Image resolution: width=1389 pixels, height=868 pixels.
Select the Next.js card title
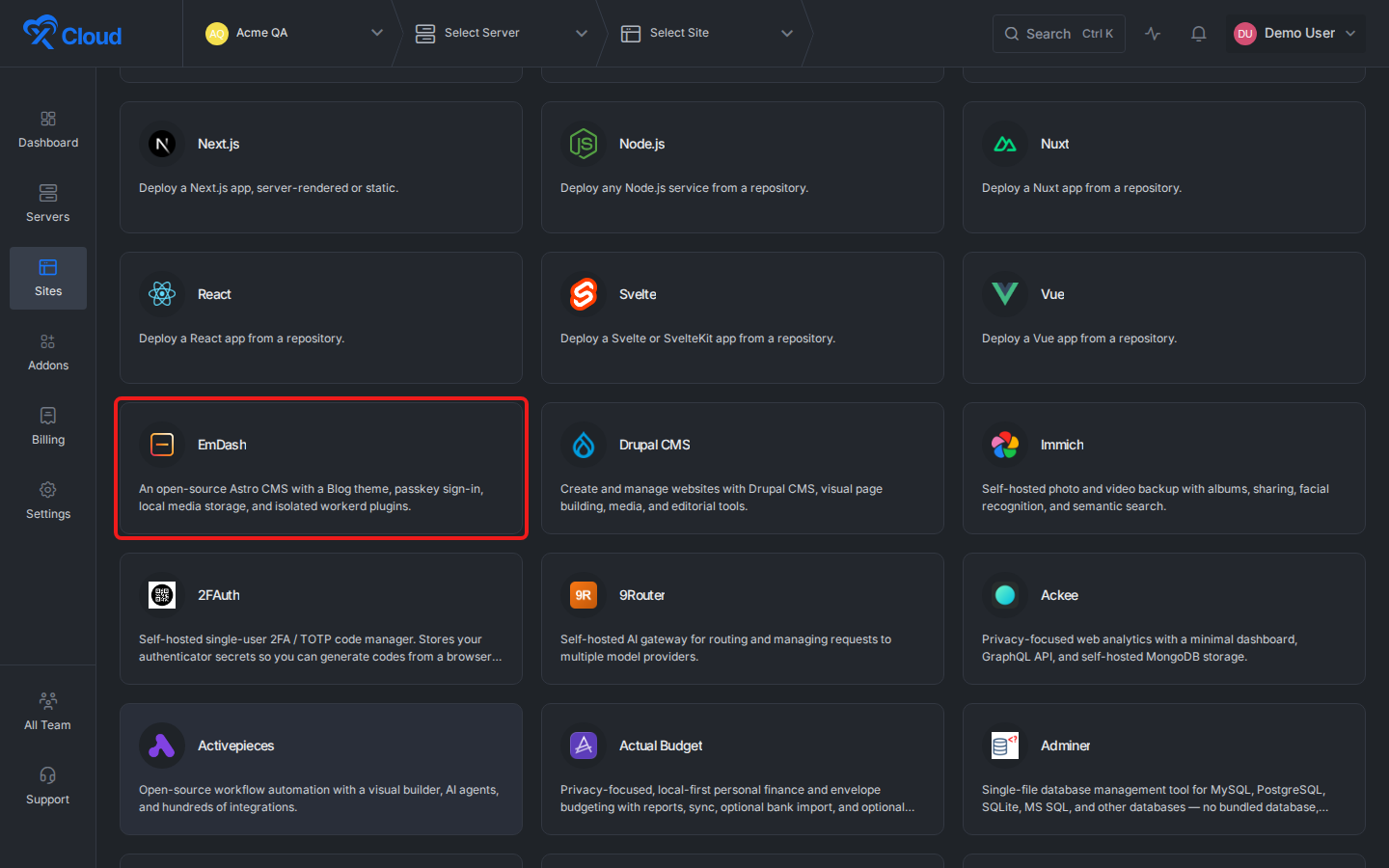(219, 144)
